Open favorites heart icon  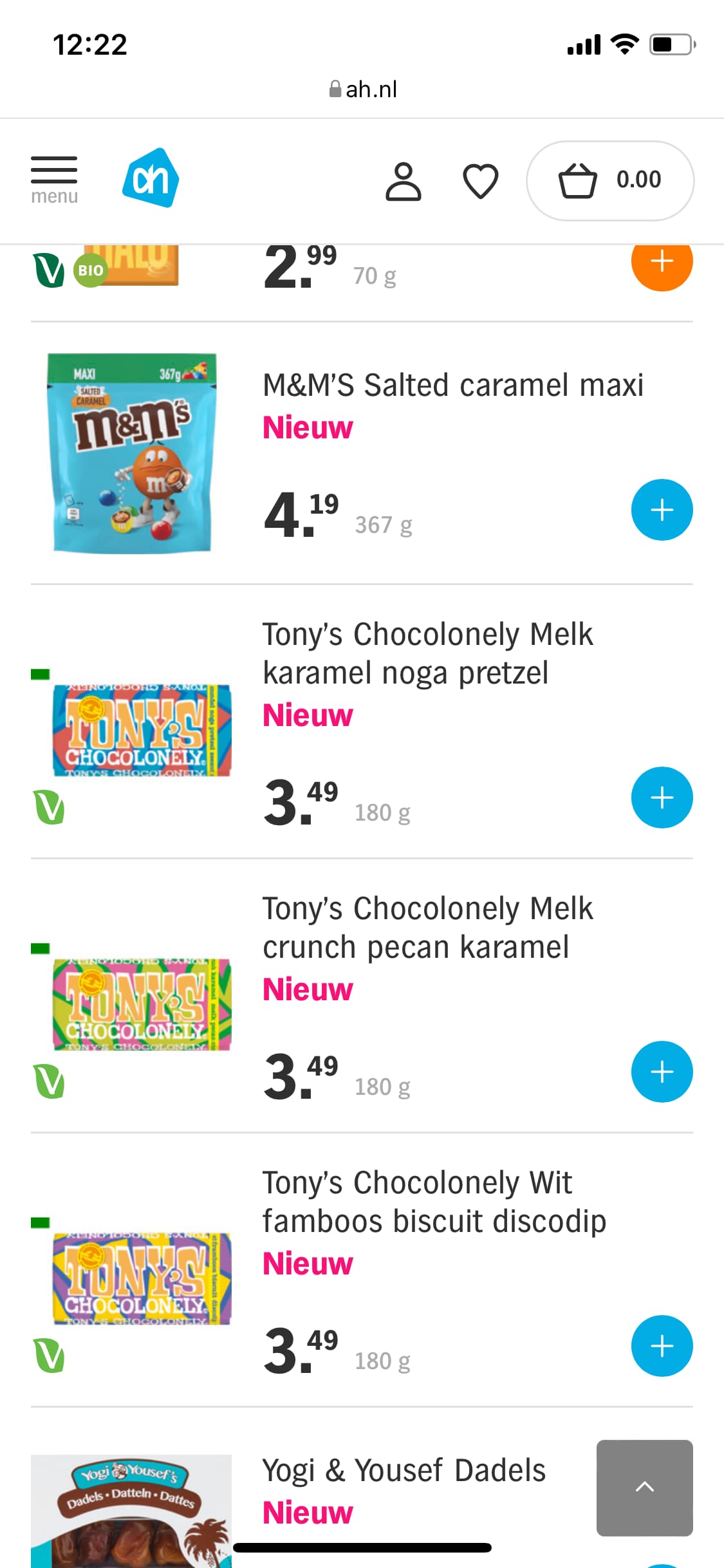click(481, 181)
